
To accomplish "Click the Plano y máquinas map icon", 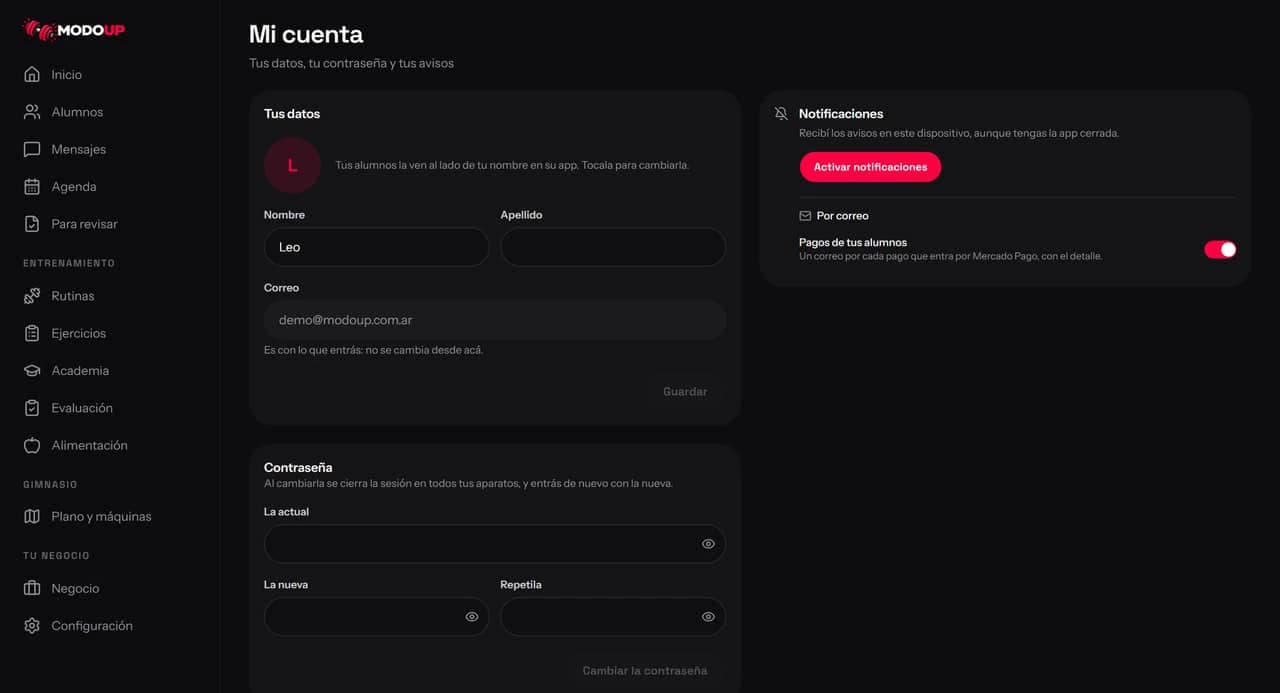I will 32,517.
